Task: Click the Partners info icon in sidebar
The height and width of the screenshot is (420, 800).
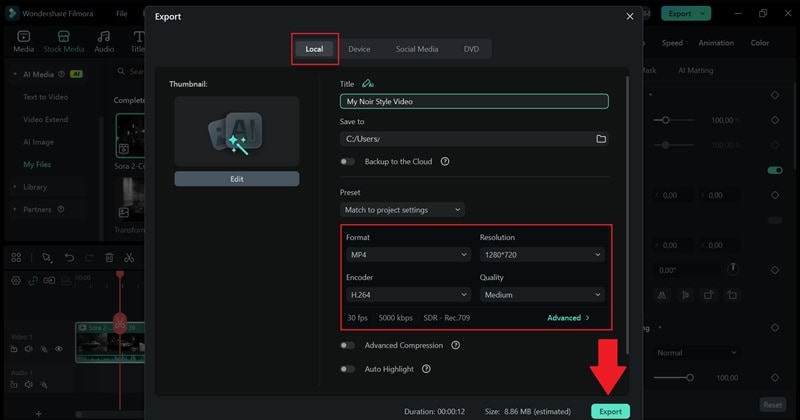Action: [x=61, y=209]
